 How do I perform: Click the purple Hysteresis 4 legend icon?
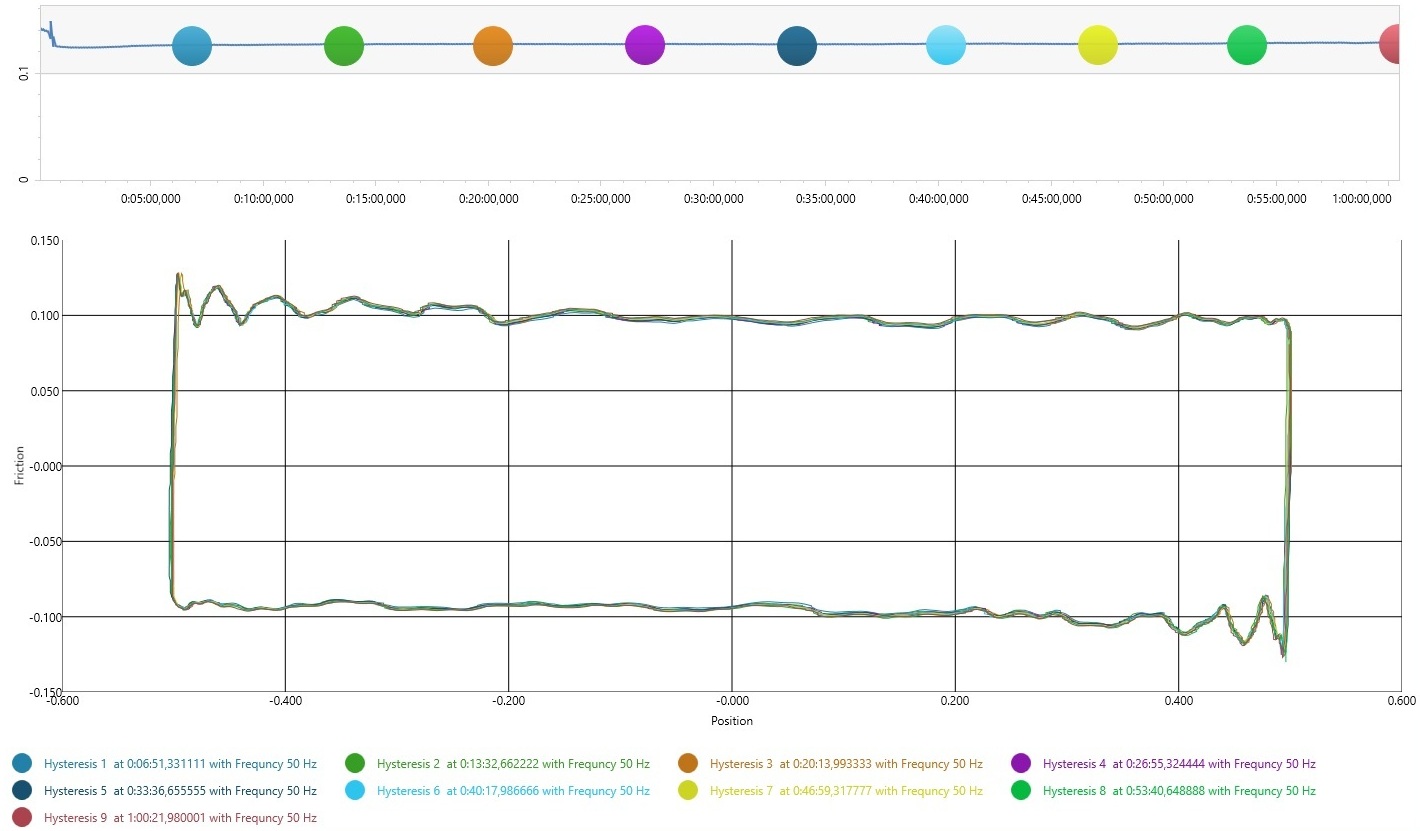[1021, 764]
